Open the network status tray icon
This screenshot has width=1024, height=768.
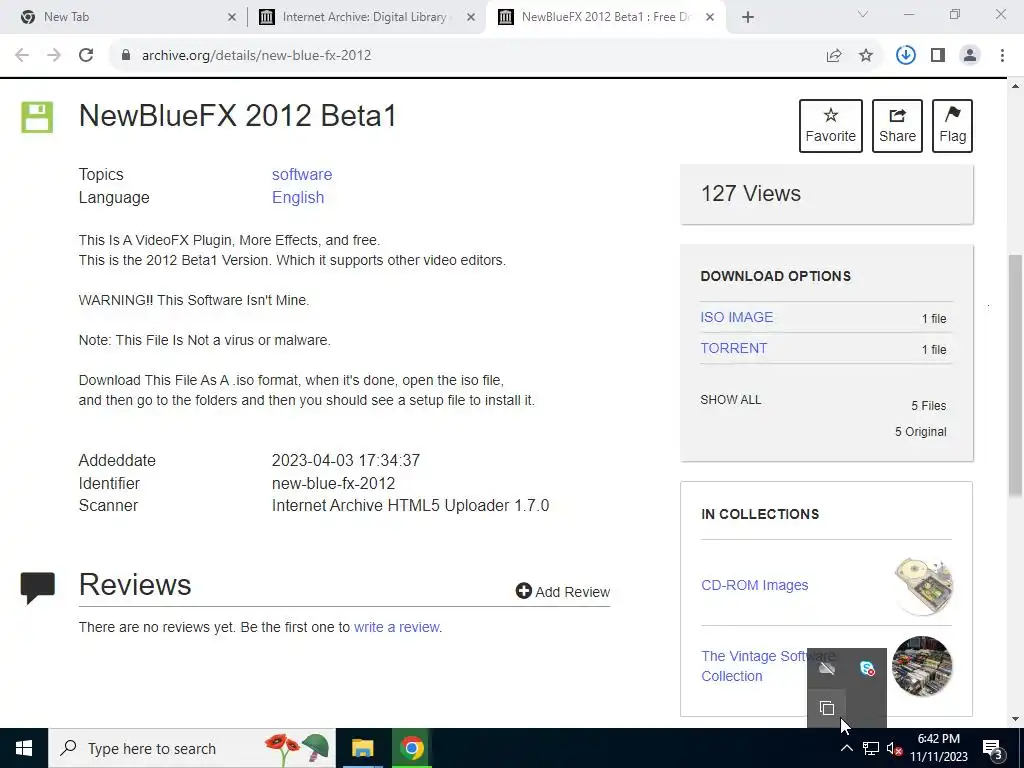pyautogui.click(x=871, y=748)
